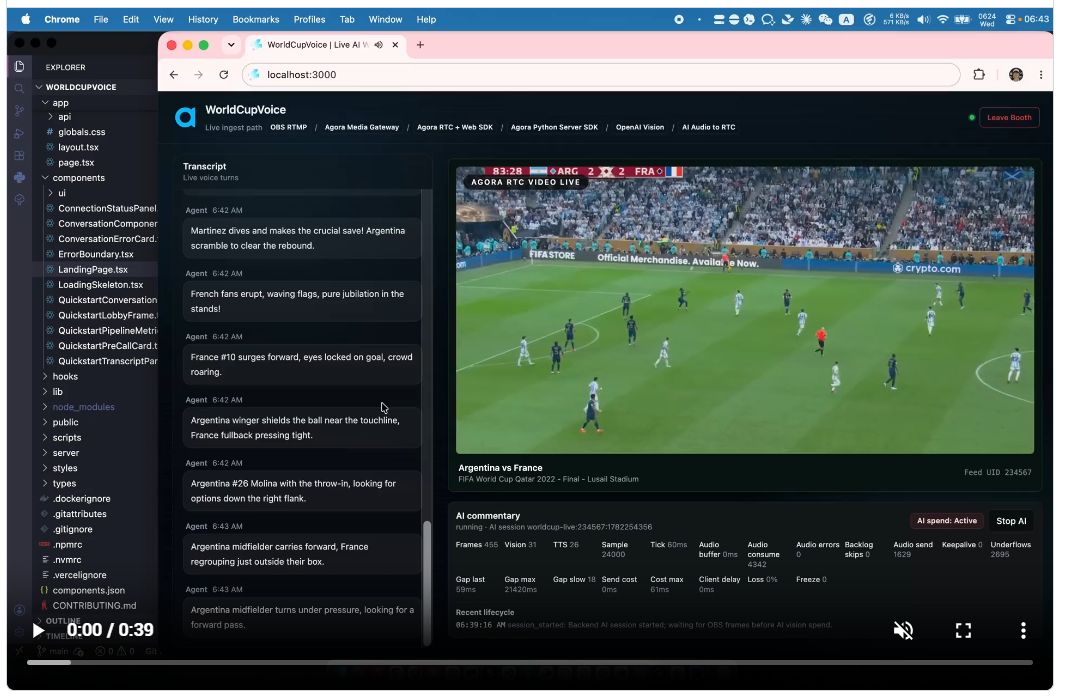Viewport: 1065px width, 700px height.
Task: Expand the hooks folder
Action: (65, 377)
